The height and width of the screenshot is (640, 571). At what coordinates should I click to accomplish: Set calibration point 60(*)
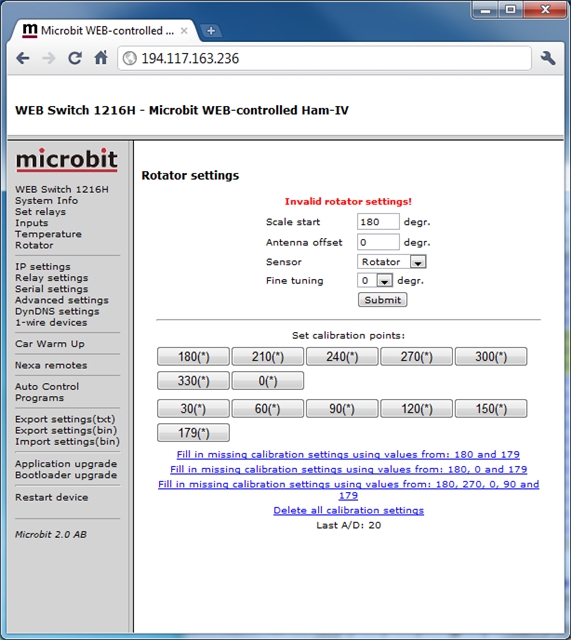268,408
